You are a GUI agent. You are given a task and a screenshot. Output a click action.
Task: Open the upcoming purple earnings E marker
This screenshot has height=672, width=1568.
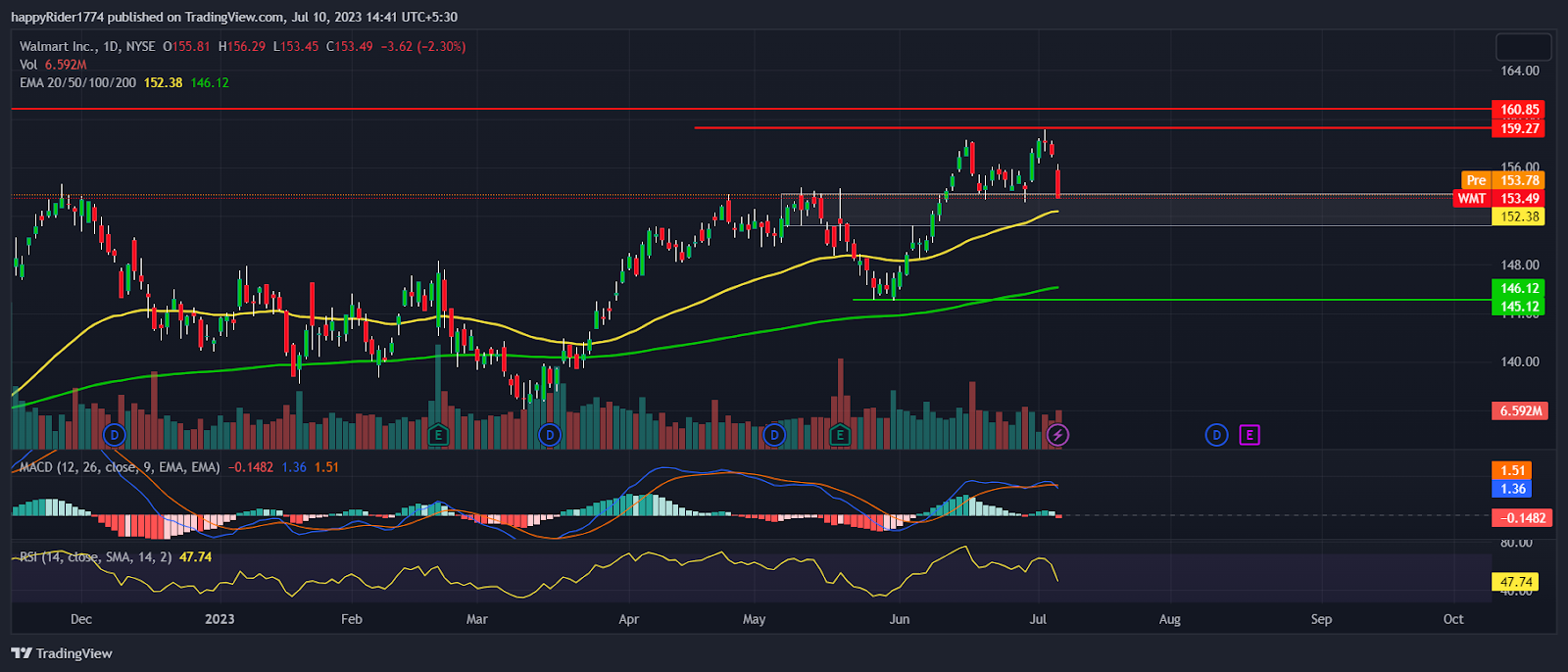pos(1249,434)
